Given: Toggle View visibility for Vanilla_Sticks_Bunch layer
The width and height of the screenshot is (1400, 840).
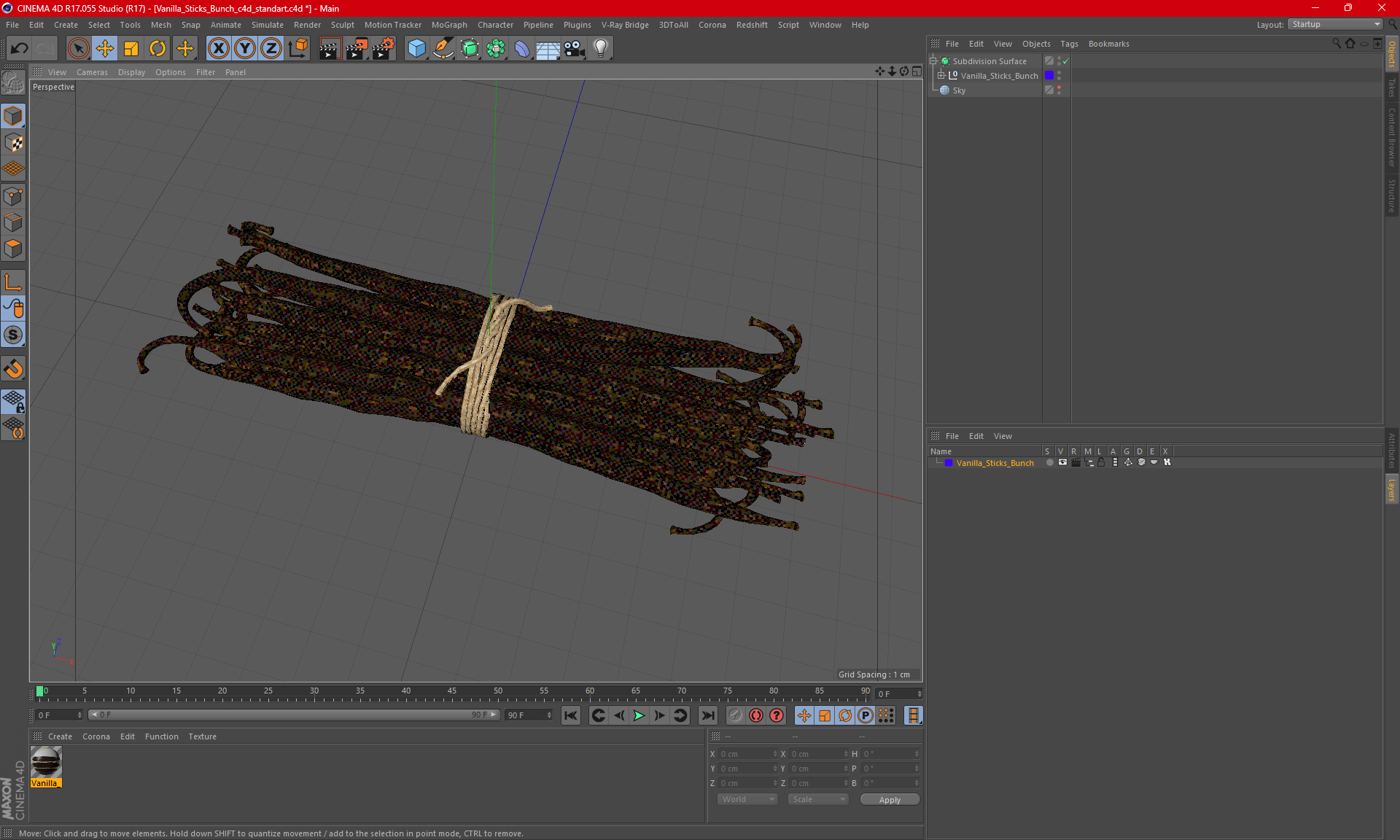Looking at the screenshot, I should [x=1062, y=463].
